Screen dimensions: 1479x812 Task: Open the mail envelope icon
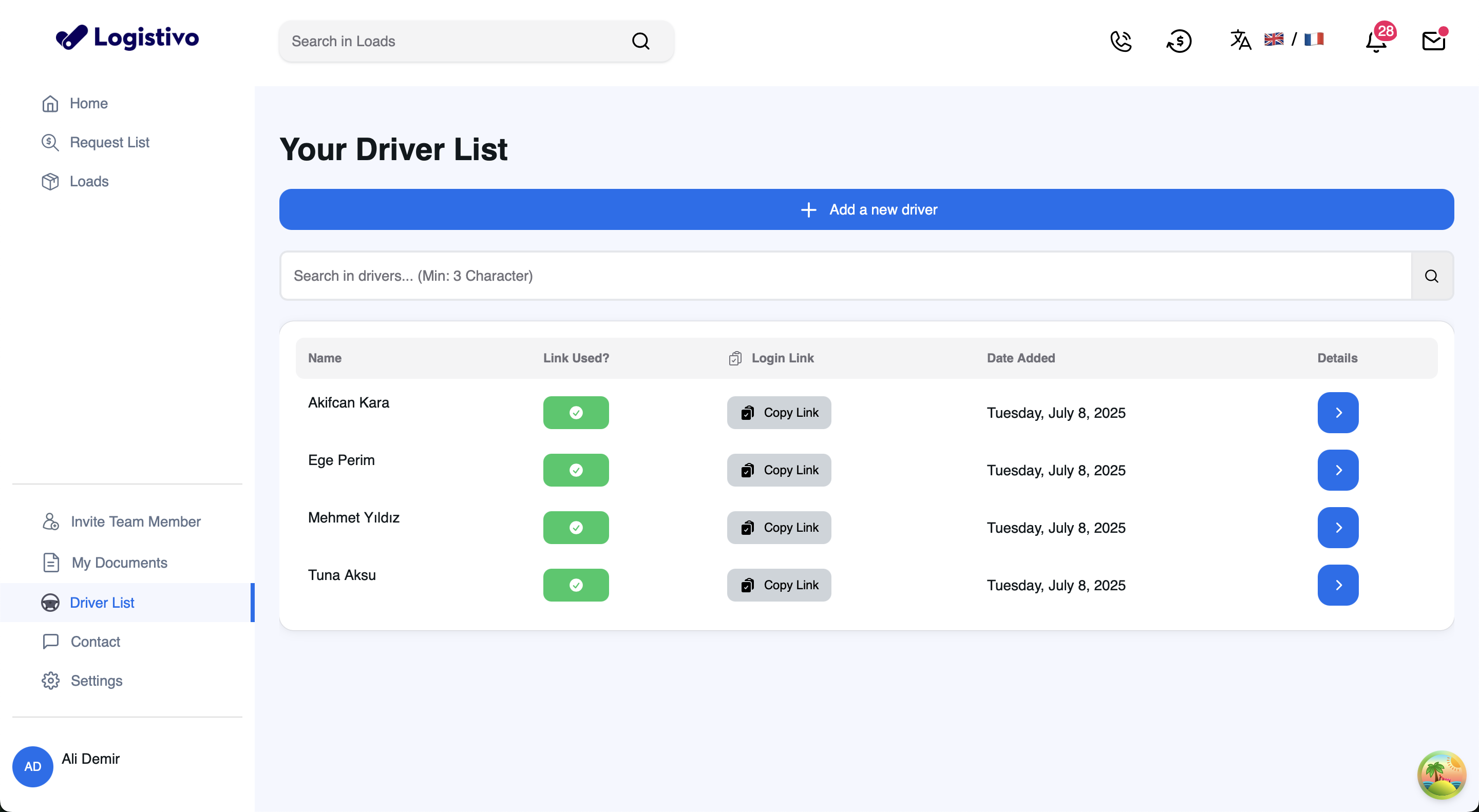tap(1433, 41)
